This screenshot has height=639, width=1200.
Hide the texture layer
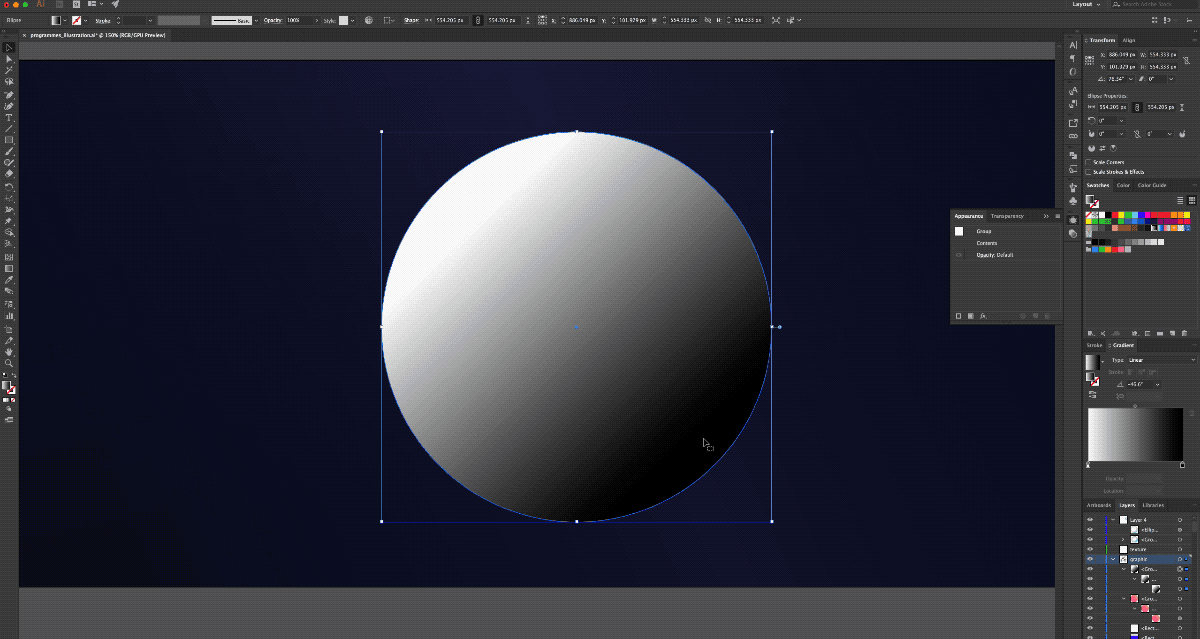[x=1090, y=549]
